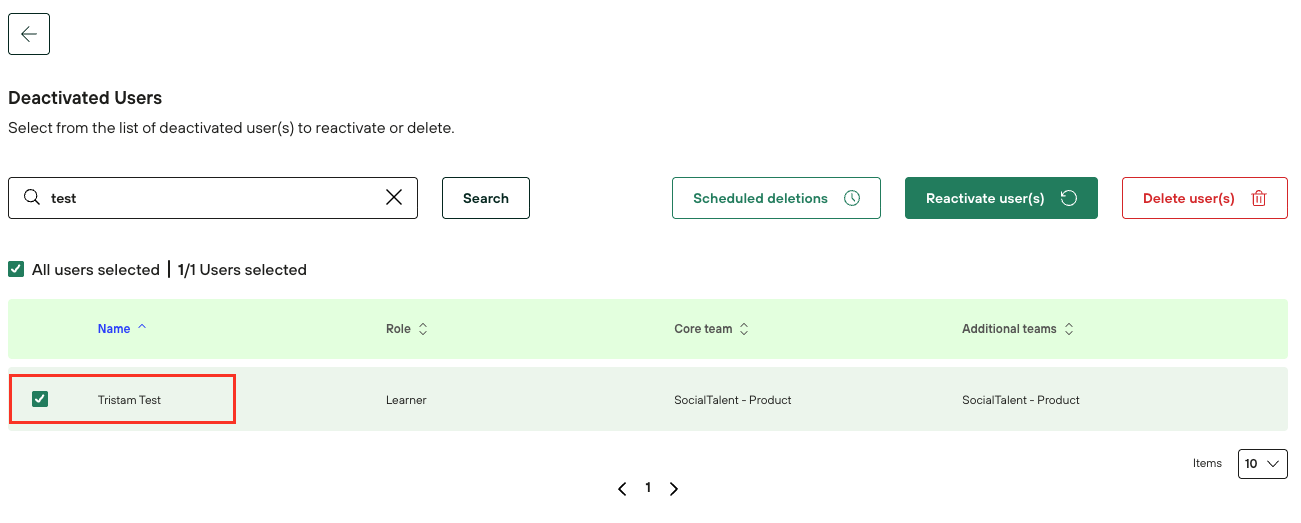Deselect the Tristam Test row checkbox
The height and width of the screenshot is (523, 1301).
(40, 399)
